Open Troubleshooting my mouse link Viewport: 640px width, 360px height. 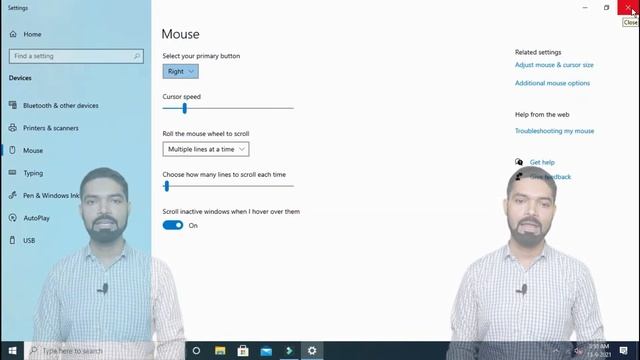554,131
